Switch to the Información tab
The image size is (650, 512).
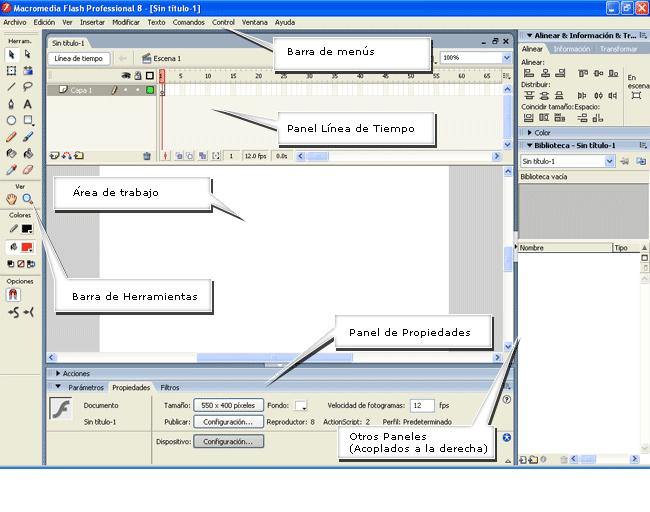click(572, 49)
